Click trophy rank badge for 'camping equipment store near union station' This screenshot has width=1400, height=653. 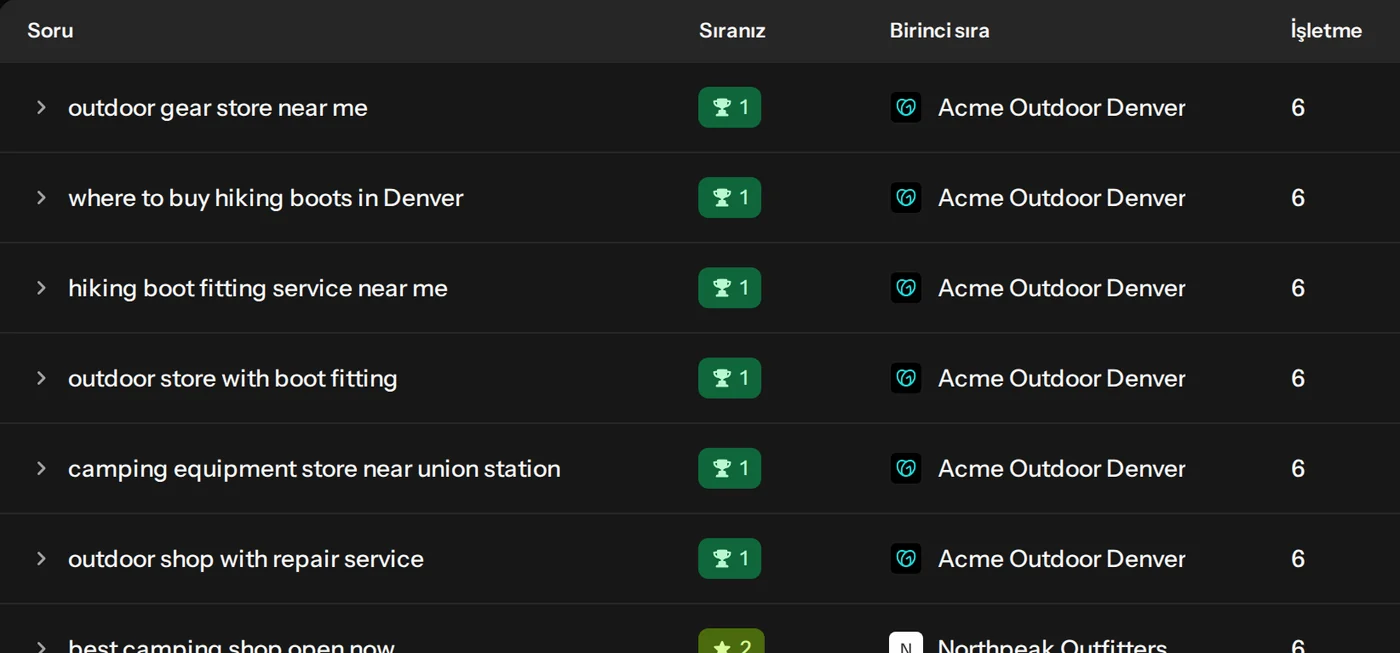[730, 468]
